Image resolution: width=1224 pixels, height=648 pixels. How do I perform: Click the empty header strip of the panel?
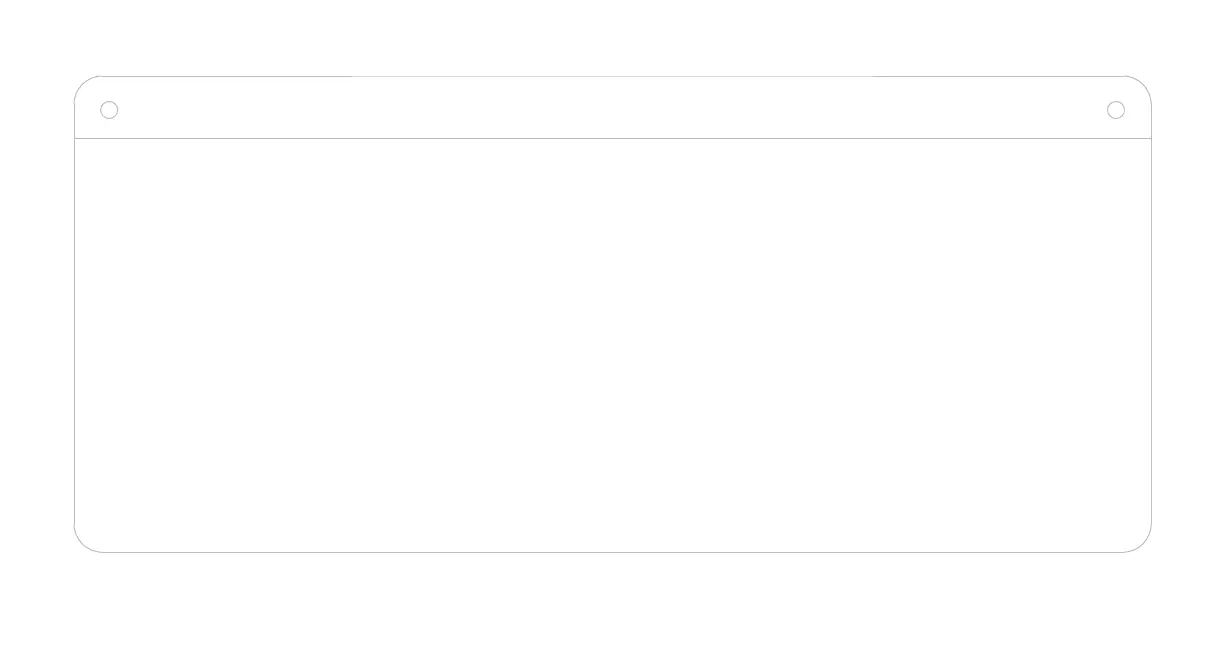(x=612, y=108)
